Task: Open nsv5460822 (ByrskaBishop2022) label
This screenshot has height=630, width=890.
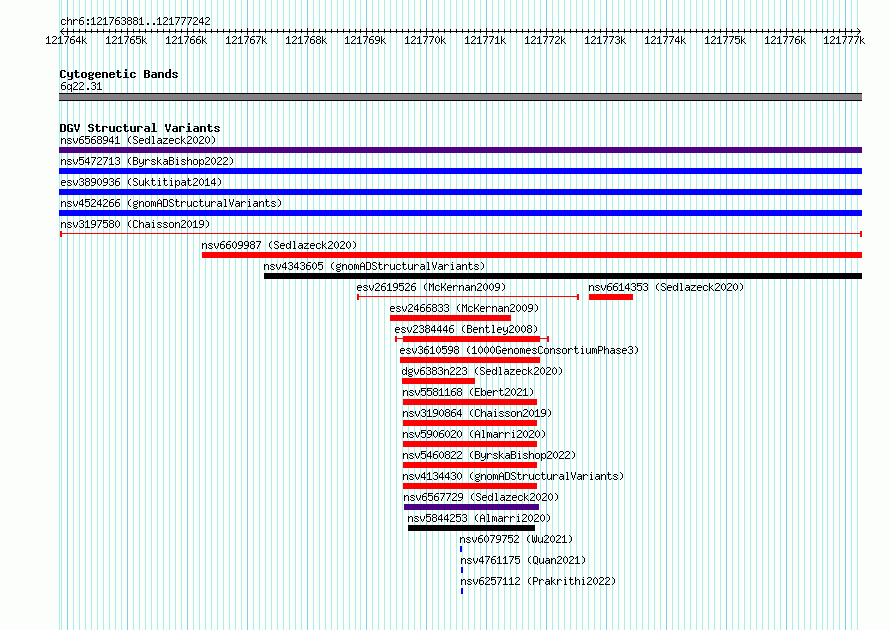Action: (x=489, y=455)
